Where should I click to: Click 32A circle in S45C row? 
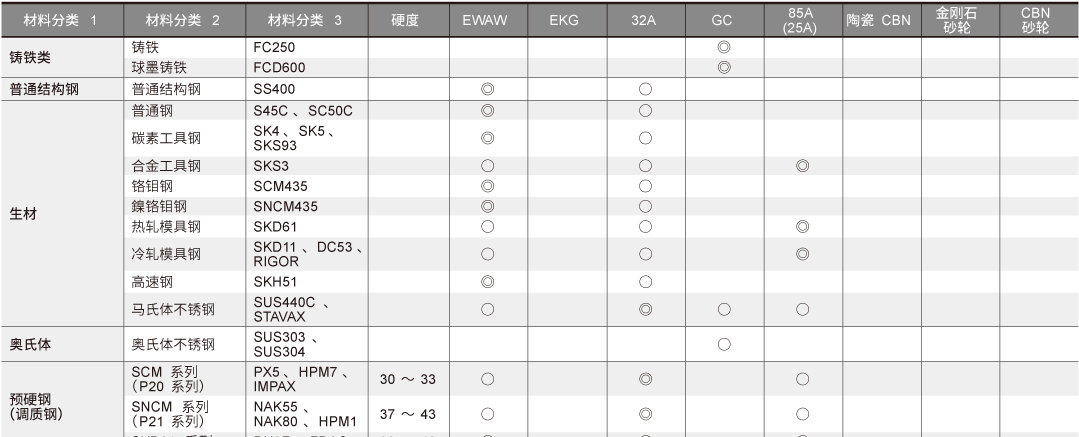[645, 110]
